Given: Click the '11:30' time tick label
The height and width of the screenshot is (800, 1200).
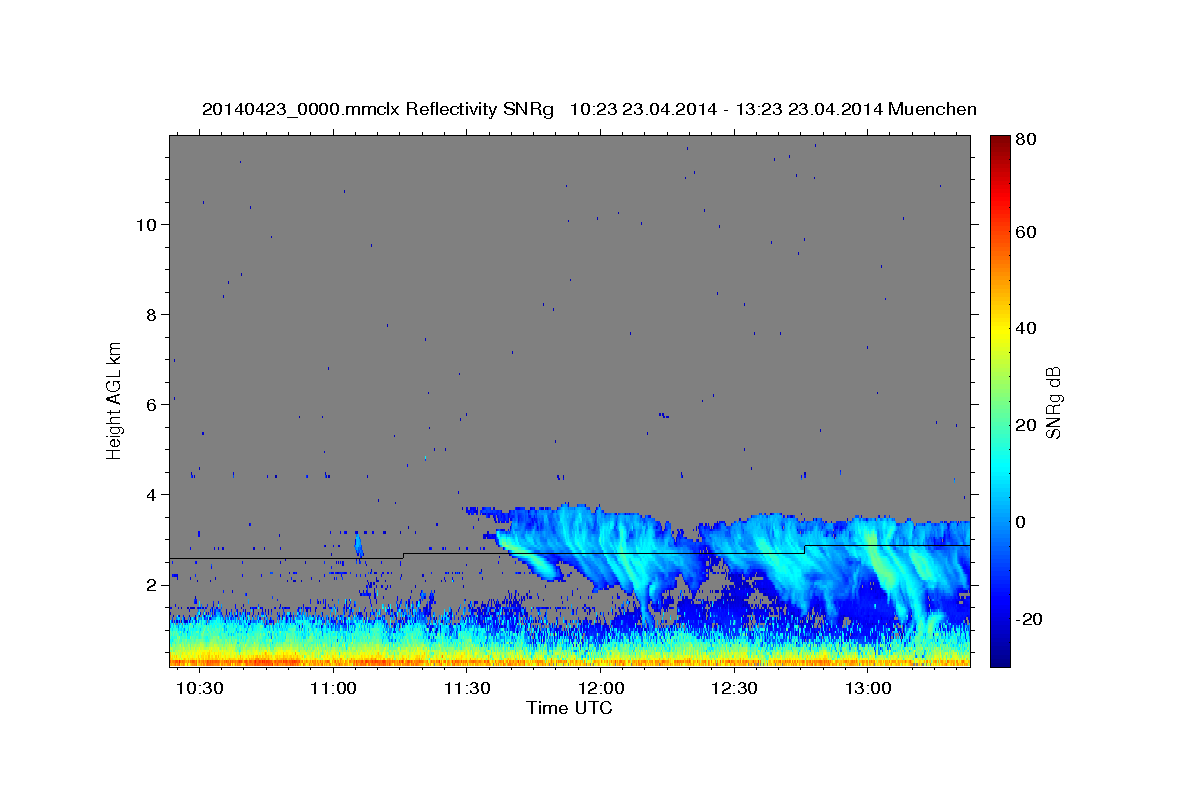Looking at the screenshot, I should coord(467,689).
